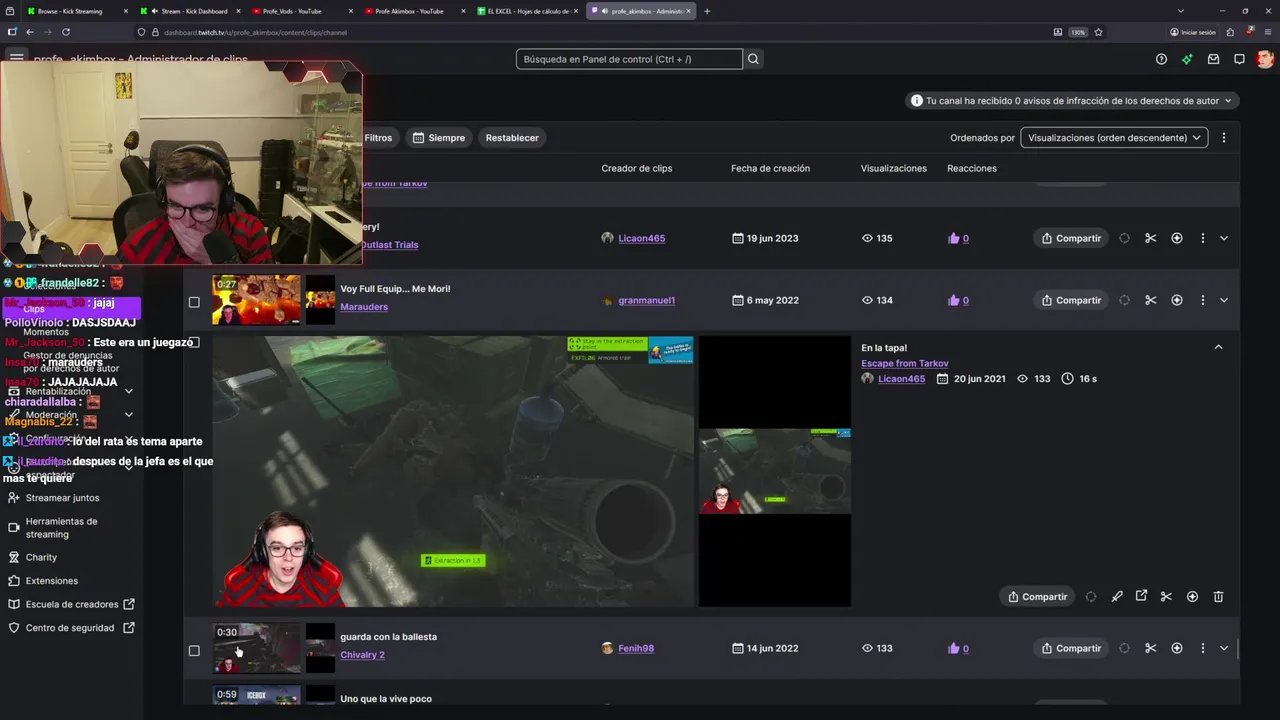This screenshot has width=1280, height=720.
Task: Open the three-dot menu in the granmanuel1 row
Action: (x=1202, y=300)
